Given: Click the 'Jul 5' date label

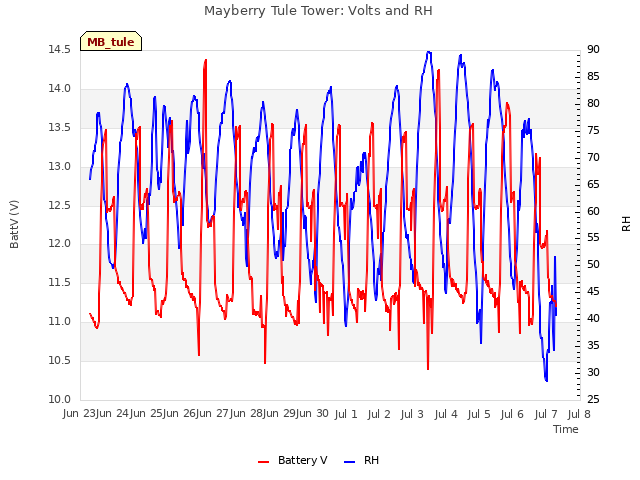Looking at the screenshot, I should [x=479, y=414].
